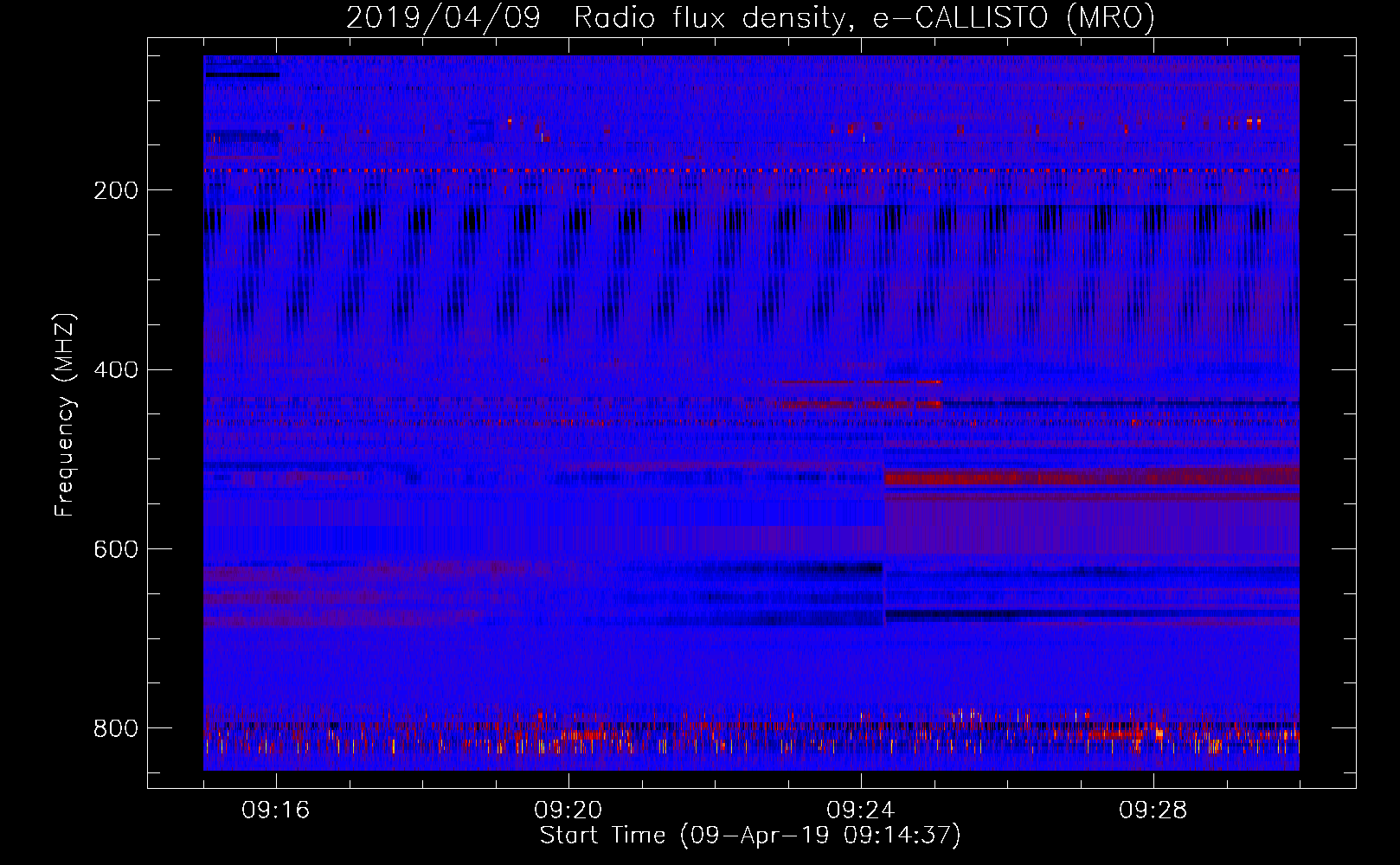Viewport: 1400px width, 865px height.
Task: Click the 600 frequency tick label
Action: (x=116, y=550)
